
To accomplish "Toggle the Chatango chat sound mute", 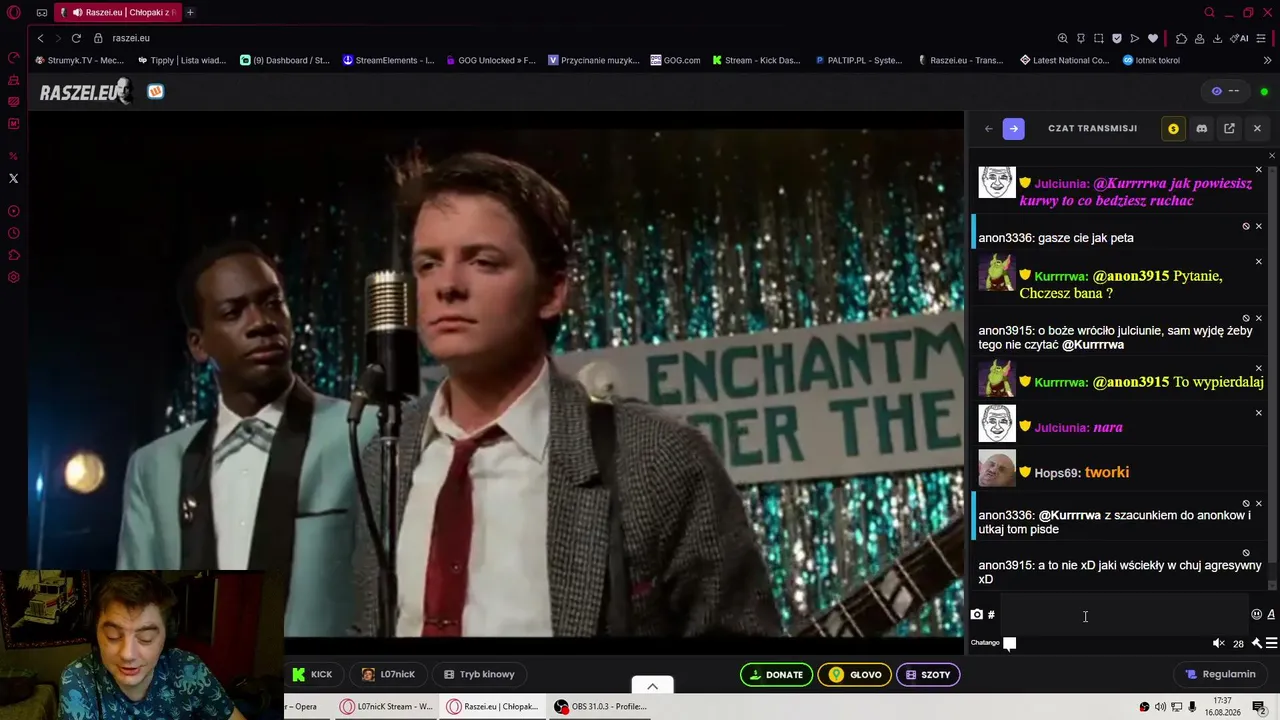I will [x=1218, y=643].
